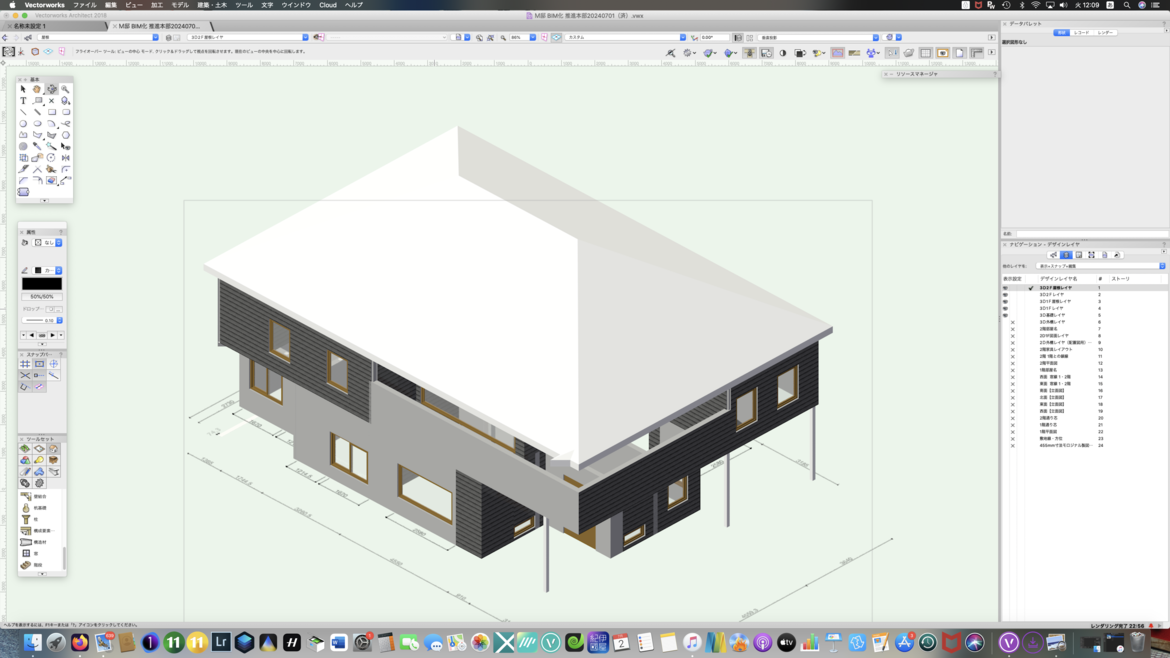Click the 50%/50% opacity button

pyautogui.click(x=41, y=297)
